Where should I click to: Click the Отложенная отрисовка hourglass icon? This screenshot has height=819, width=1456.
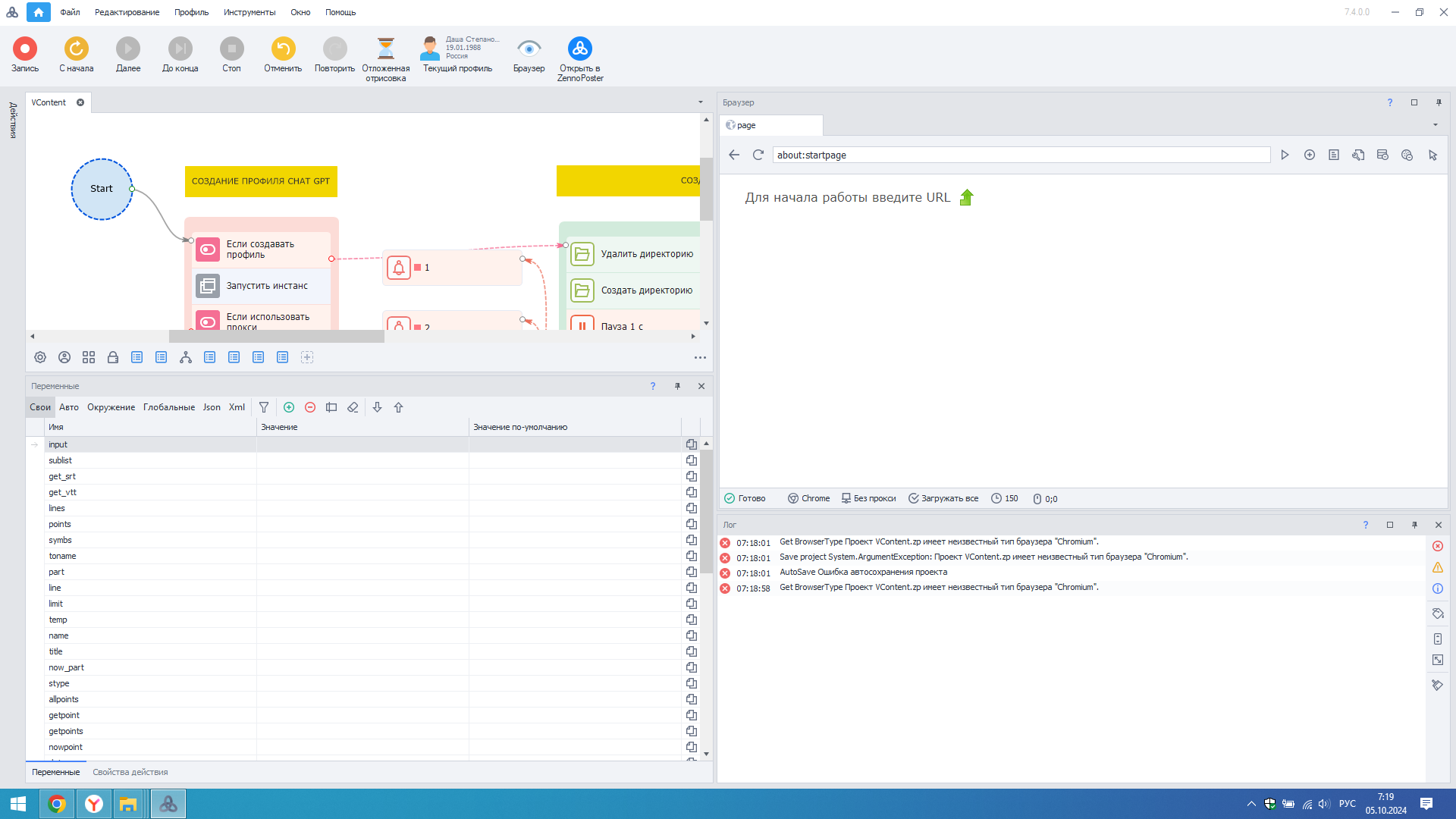coord(386,49)
